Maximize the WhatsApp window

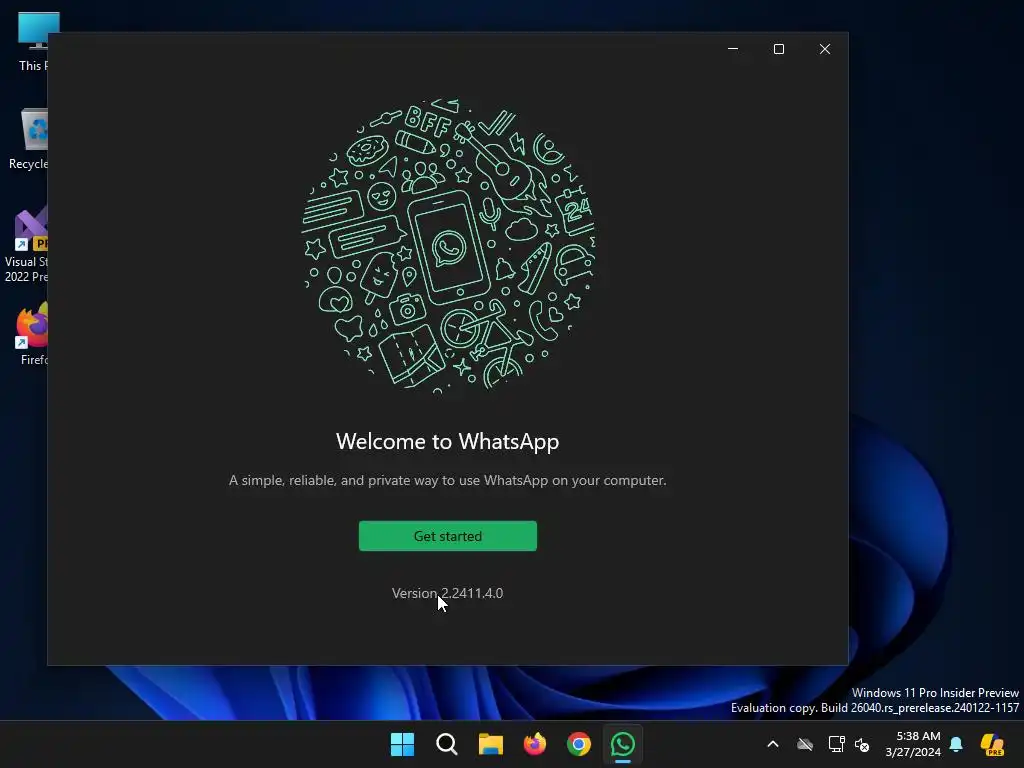pyautogui.click(x=778, y=49)
